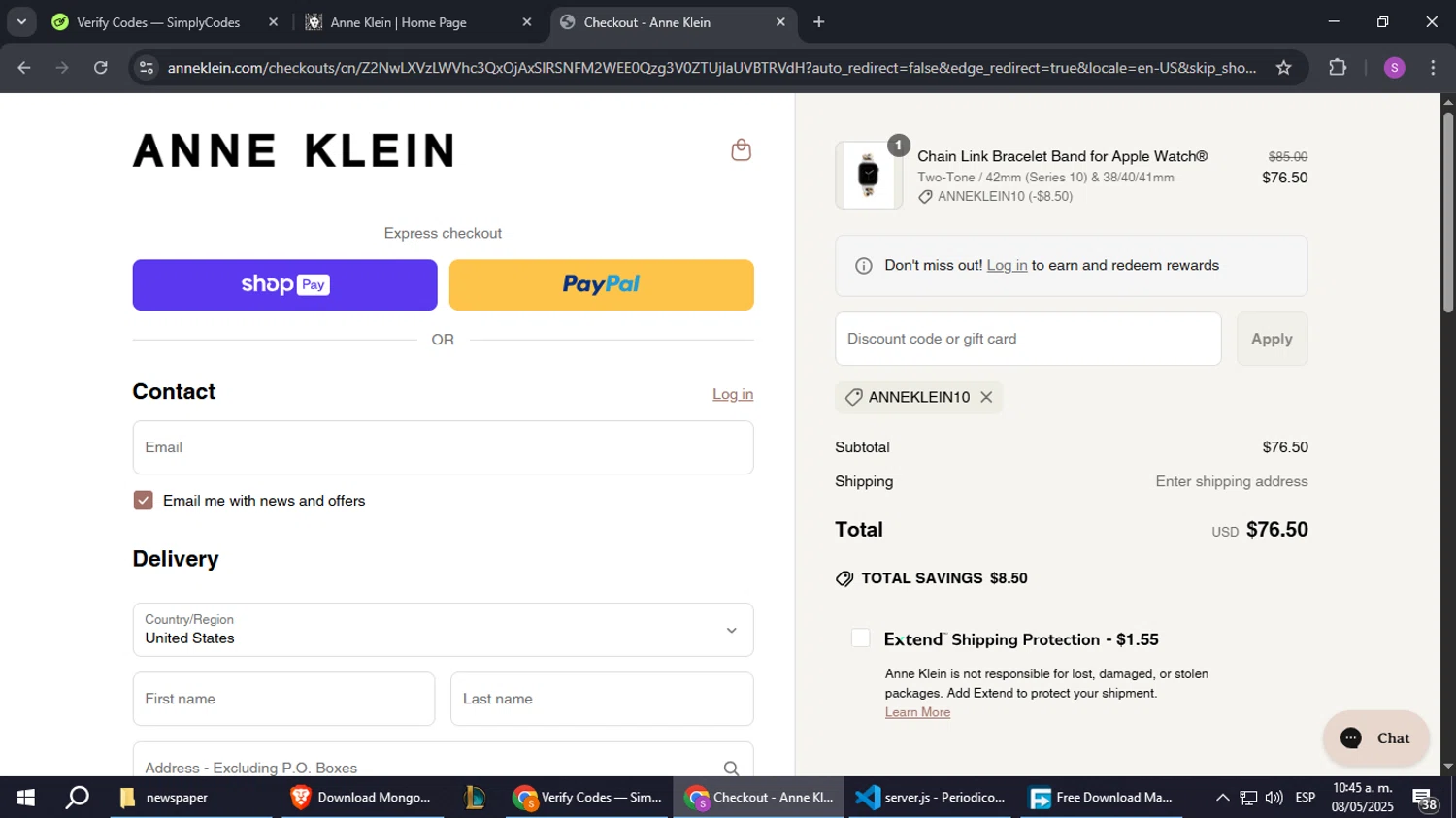Open the Chrome three-dot menu
This screenshot has width=1456, height=818.
(x=1433, y=67)
